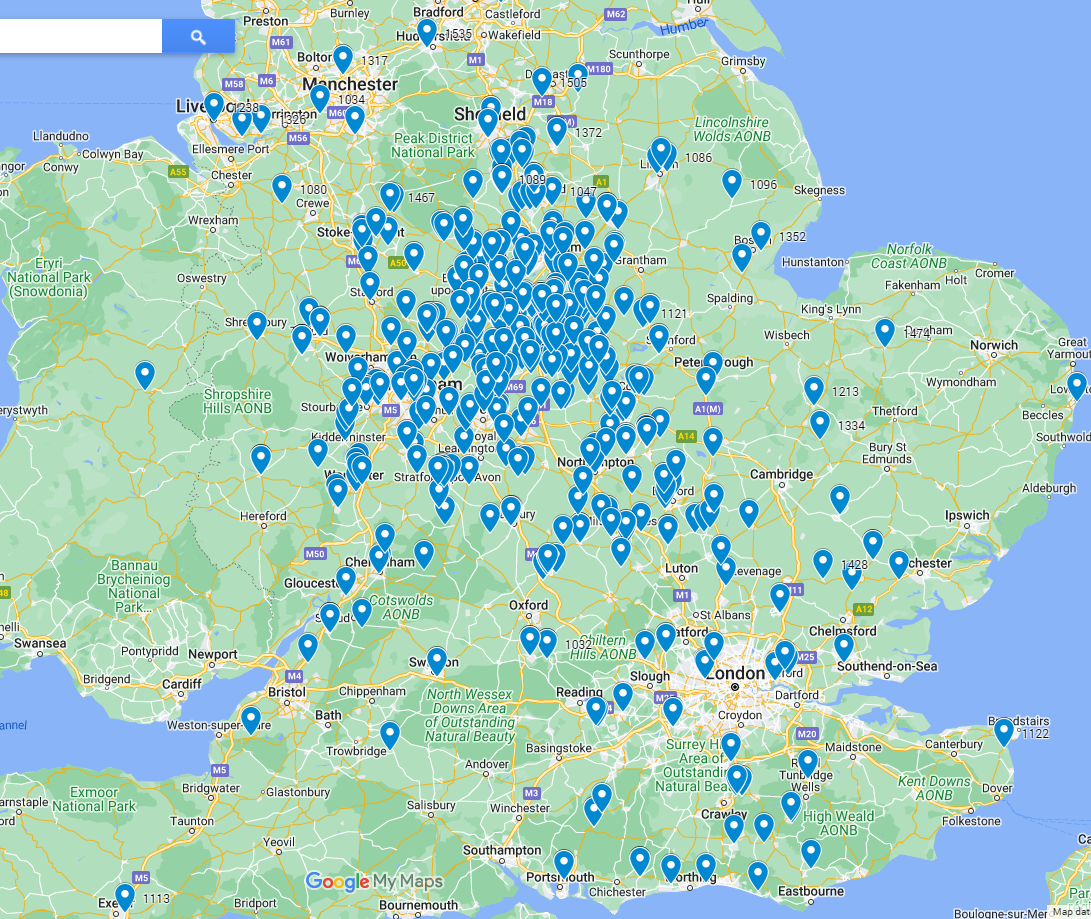The height and width of the screenshot is (919, 1091).
Task: Click the pin at Shrewsbury
Action: click(257, 325)
